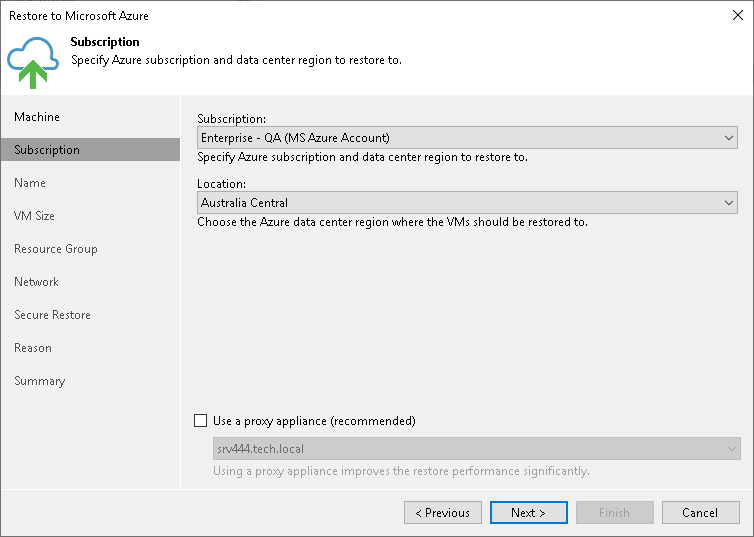This screenshot has width=754, height=537.
Task: Click the Previous button
Action: point(443,512)
